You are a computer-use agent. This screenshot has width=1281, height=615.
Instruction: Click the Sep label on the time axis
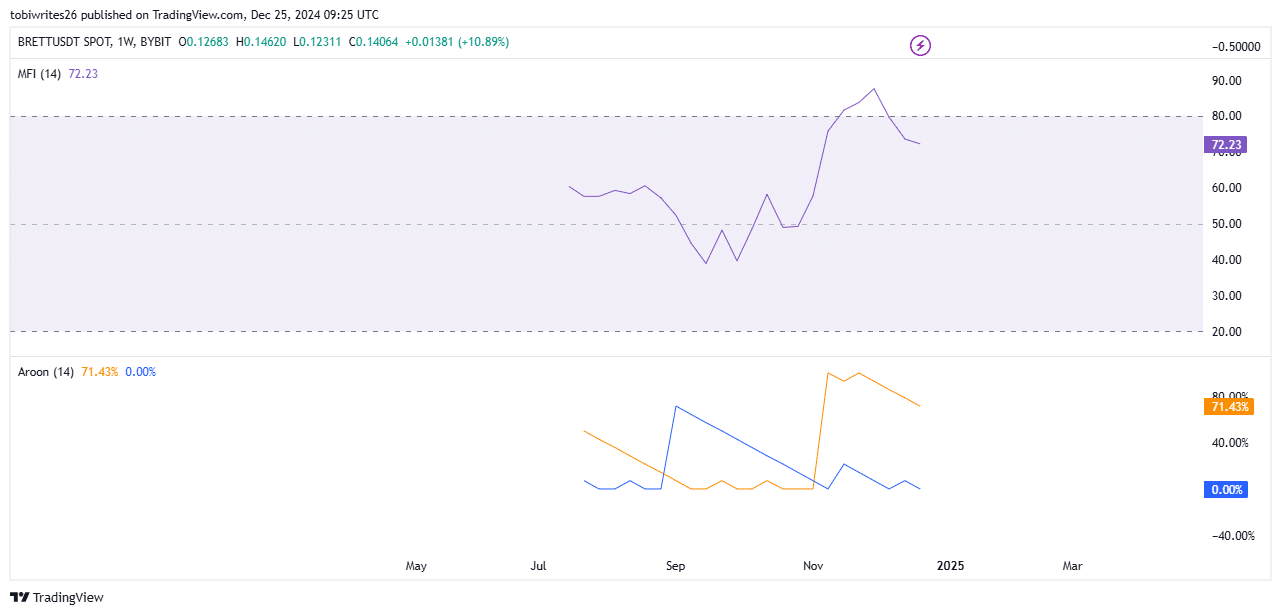[x=675, y=566]
